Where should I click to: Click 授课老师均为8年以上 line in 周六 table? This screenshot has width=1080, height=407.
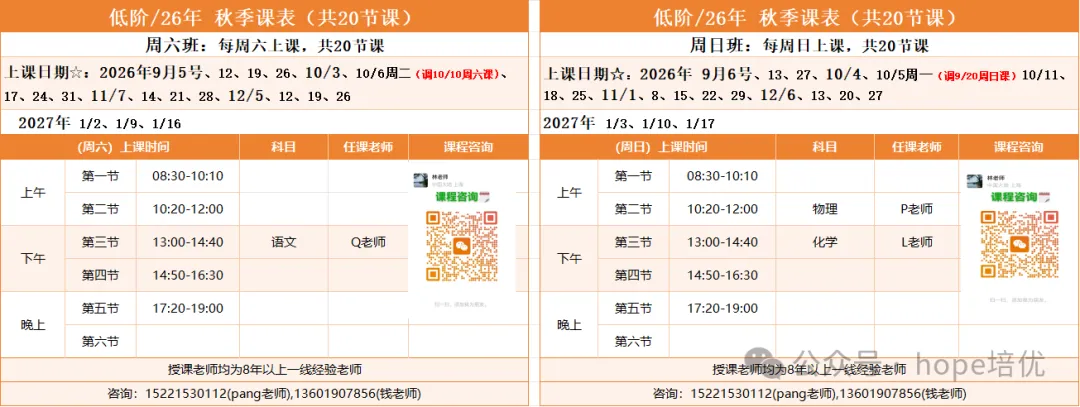264,368
